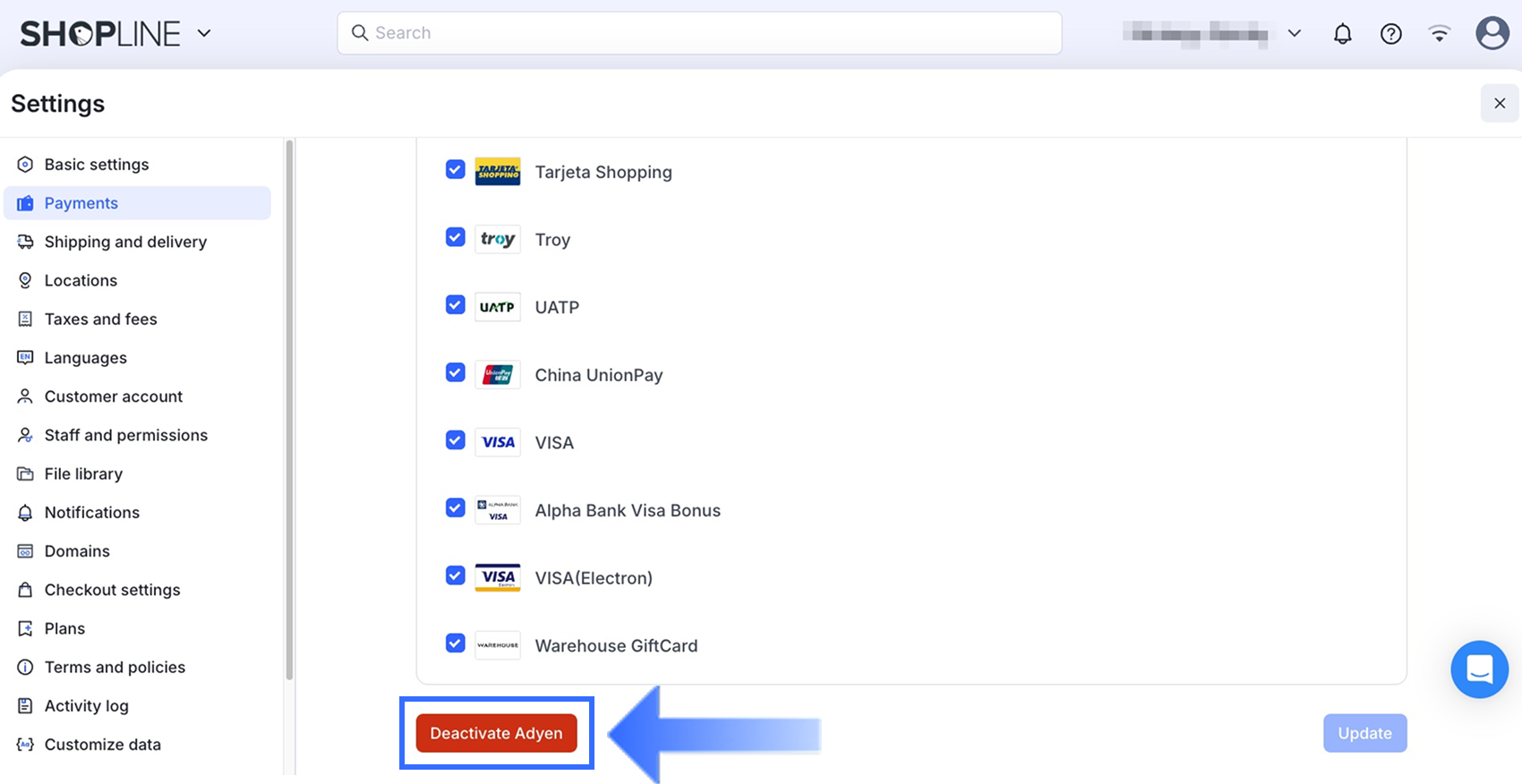Screen dimensions: 1522x784
Task: Click the Search input field
Action: pos(699,33)
